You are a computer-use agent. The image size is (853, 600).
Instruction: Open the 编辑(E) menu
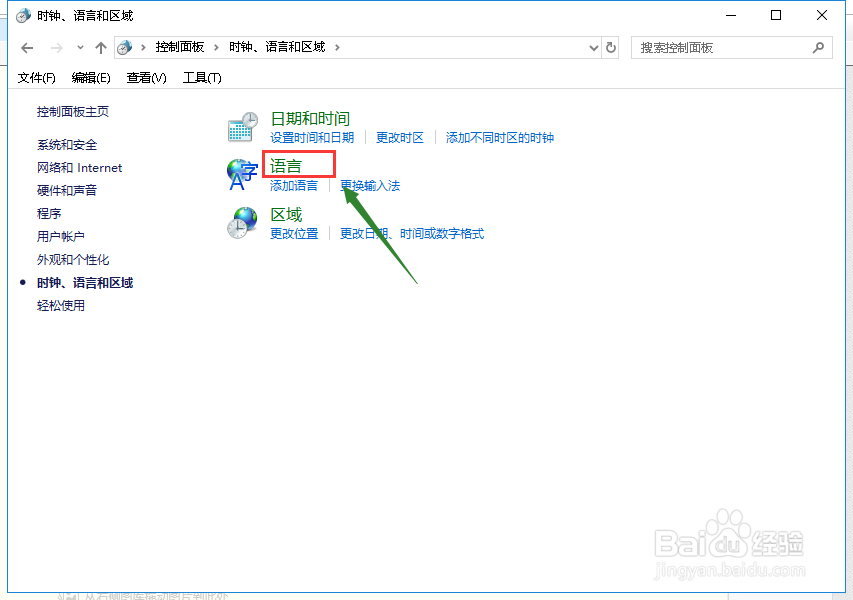coord(90,77)
